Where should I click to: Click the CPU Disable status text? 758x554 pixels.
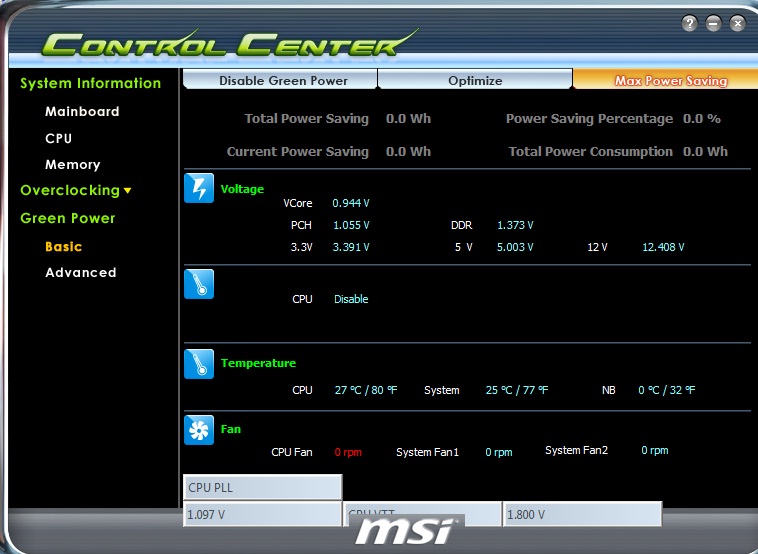click(x=351, y=299)
